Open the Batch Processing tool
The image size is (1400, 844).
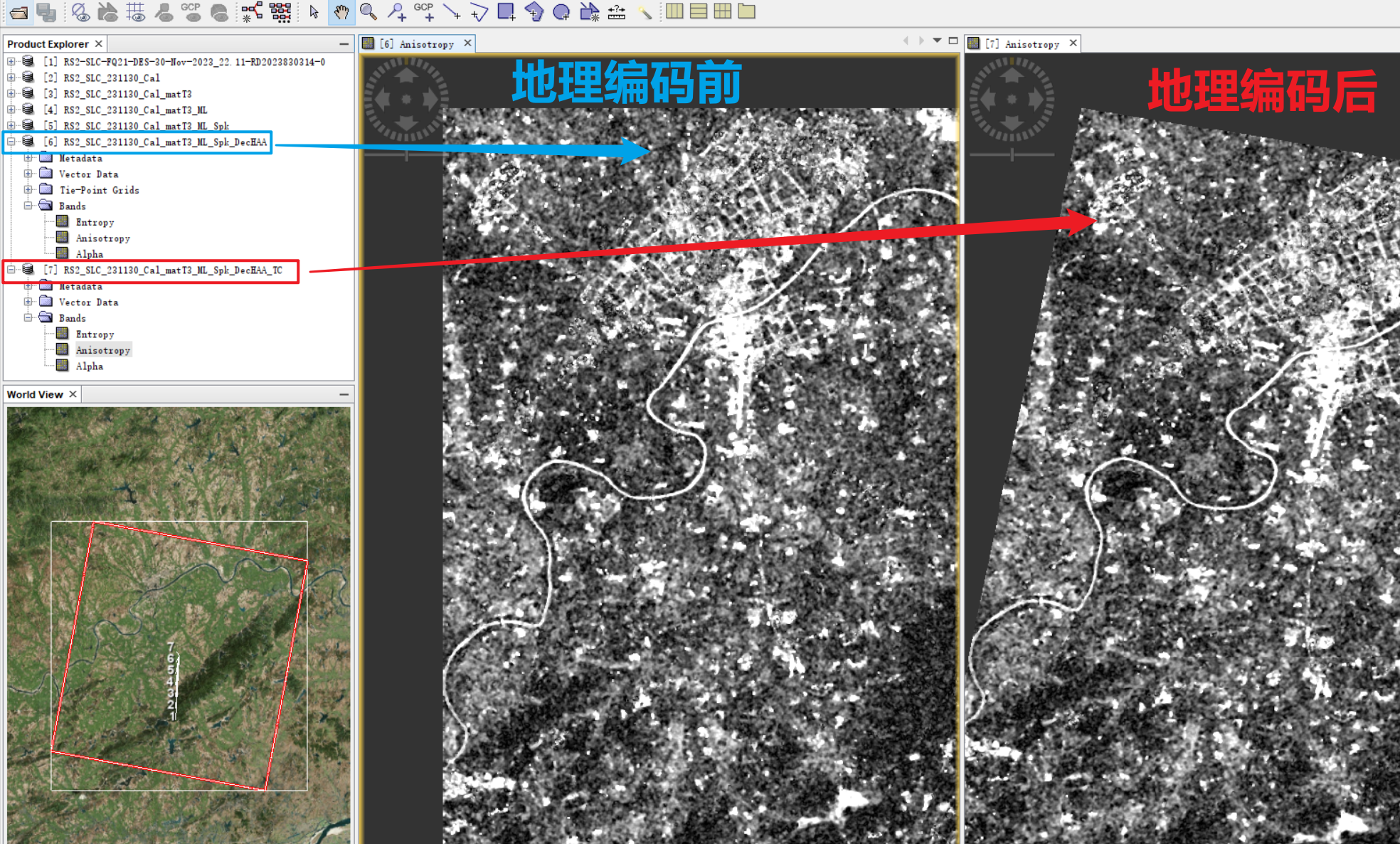point(280,11)
